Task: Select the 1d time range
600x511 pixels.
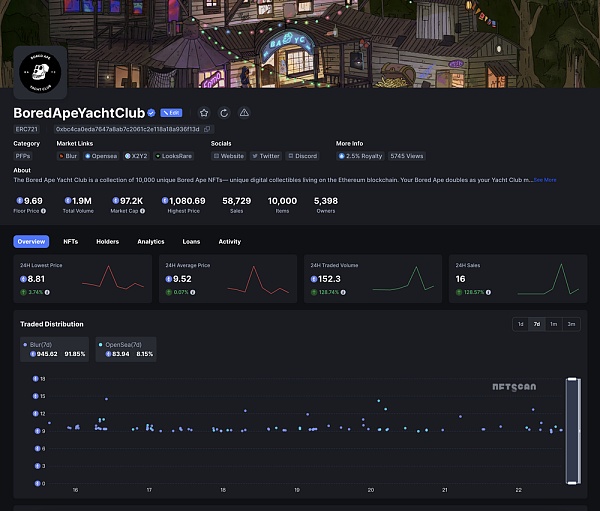Action: [x=520, y=324]
